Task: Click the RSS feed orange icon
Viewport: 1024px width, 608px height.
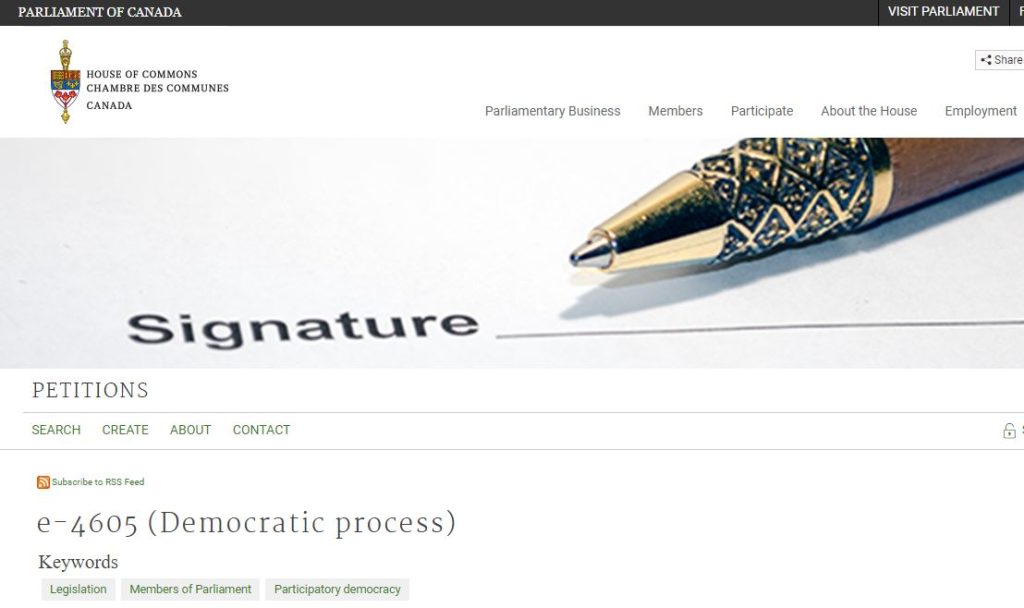Action: tap(43, 483)
